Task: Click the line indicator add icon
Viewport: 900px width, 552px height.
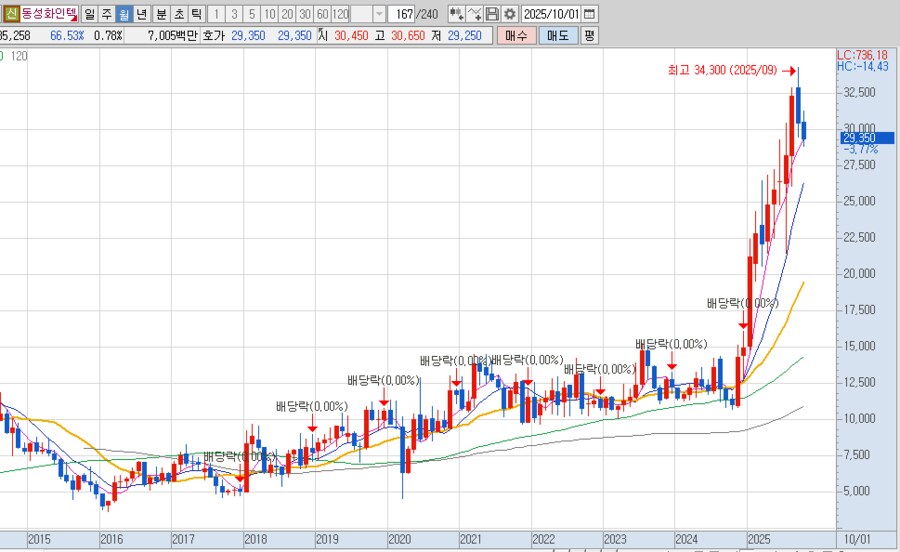Action: [474, 15]
